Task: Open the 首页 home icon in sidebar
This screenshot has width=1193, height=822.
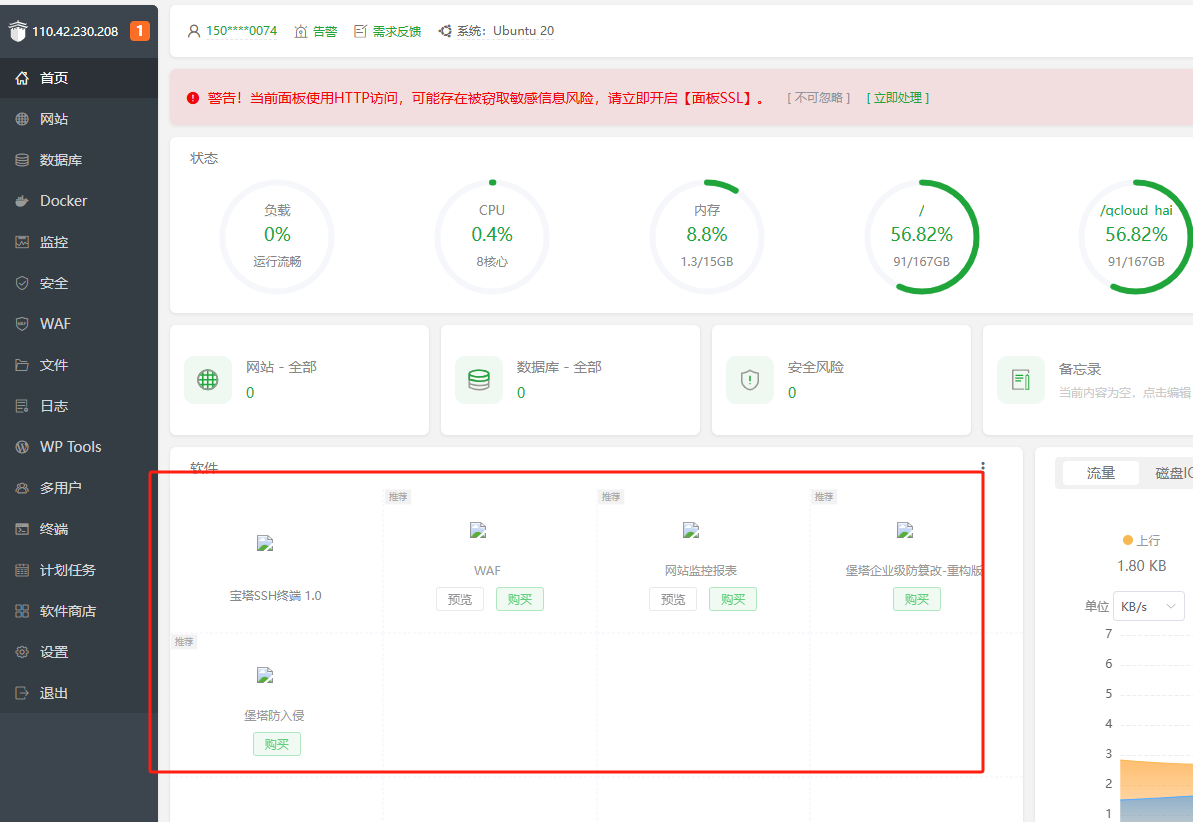Action: (22, 78)
